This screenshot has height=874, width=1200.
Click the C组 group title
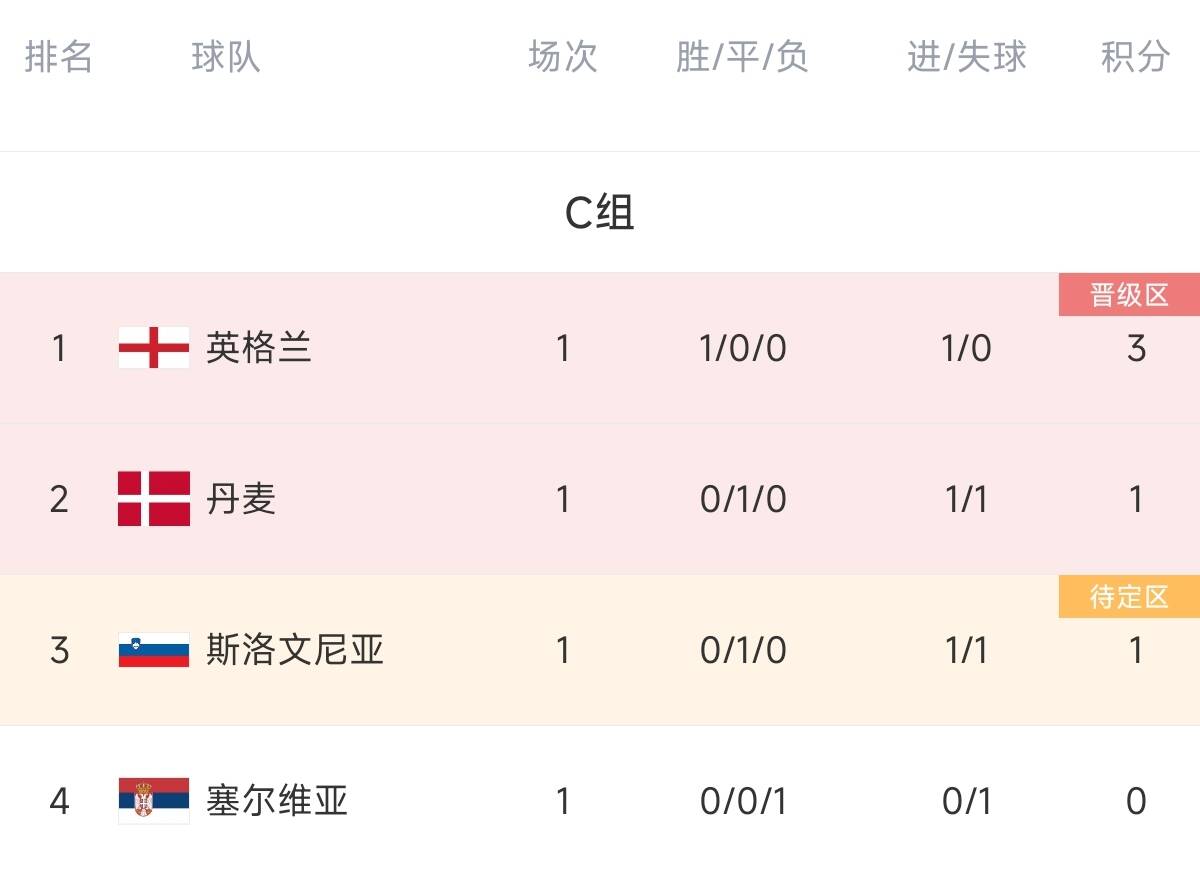tap(600, 212)
